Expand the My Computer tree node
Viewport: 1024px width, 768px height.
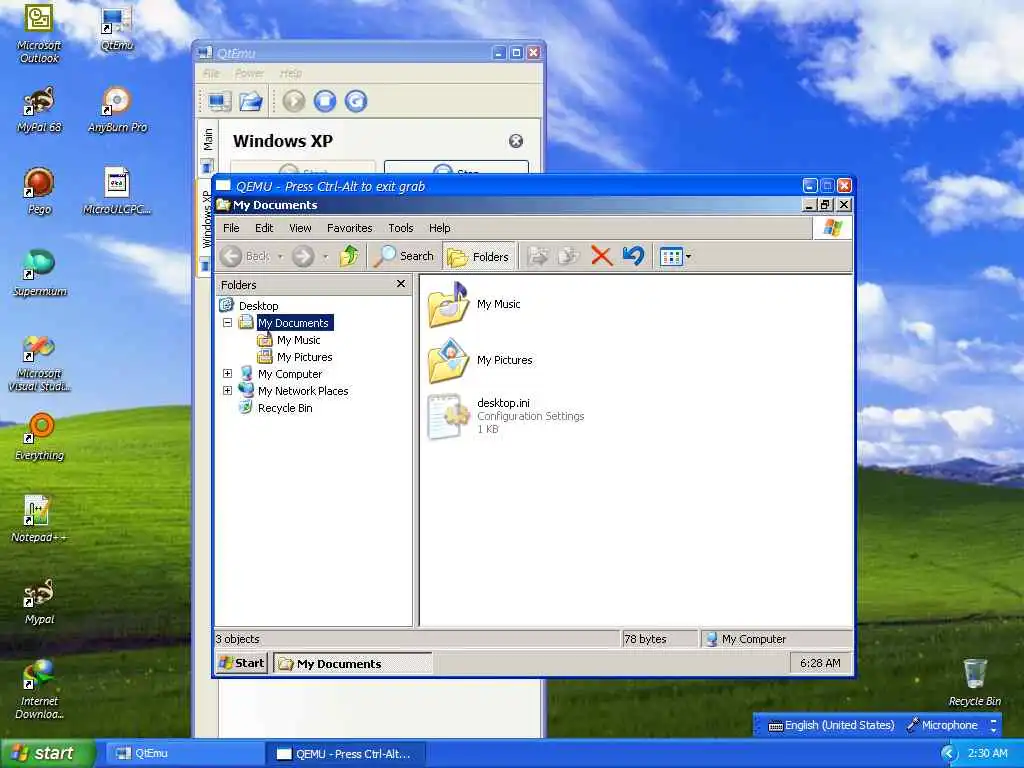point(227,374)
